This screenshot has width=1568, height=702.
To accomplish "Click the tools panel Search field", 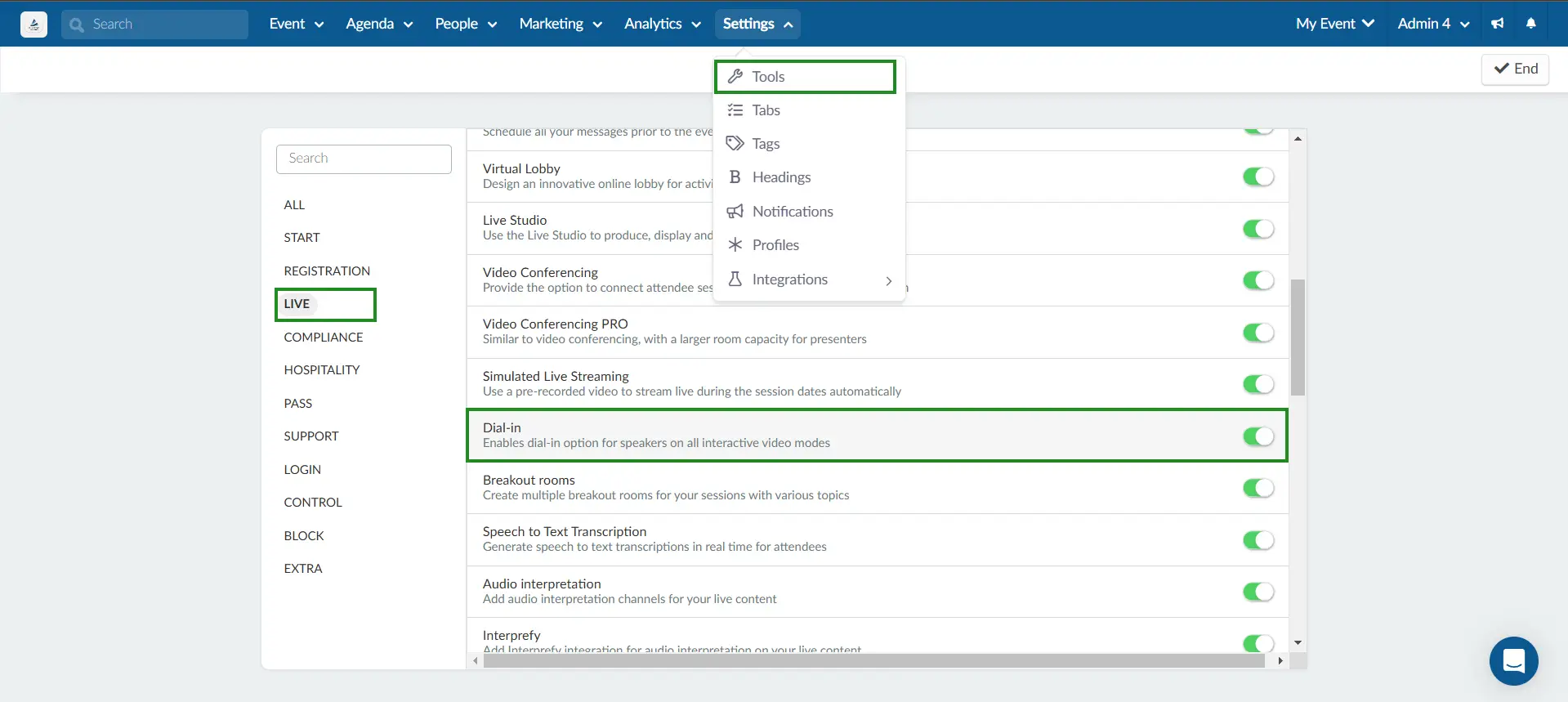I will click(x=364, y=159).
